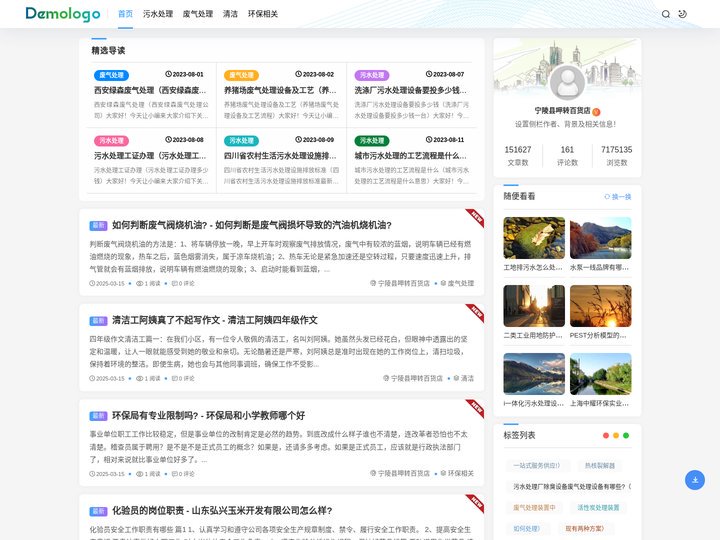Select tag 现有两种方案
This screenshot has height=540, width=720.
point(585,529)
